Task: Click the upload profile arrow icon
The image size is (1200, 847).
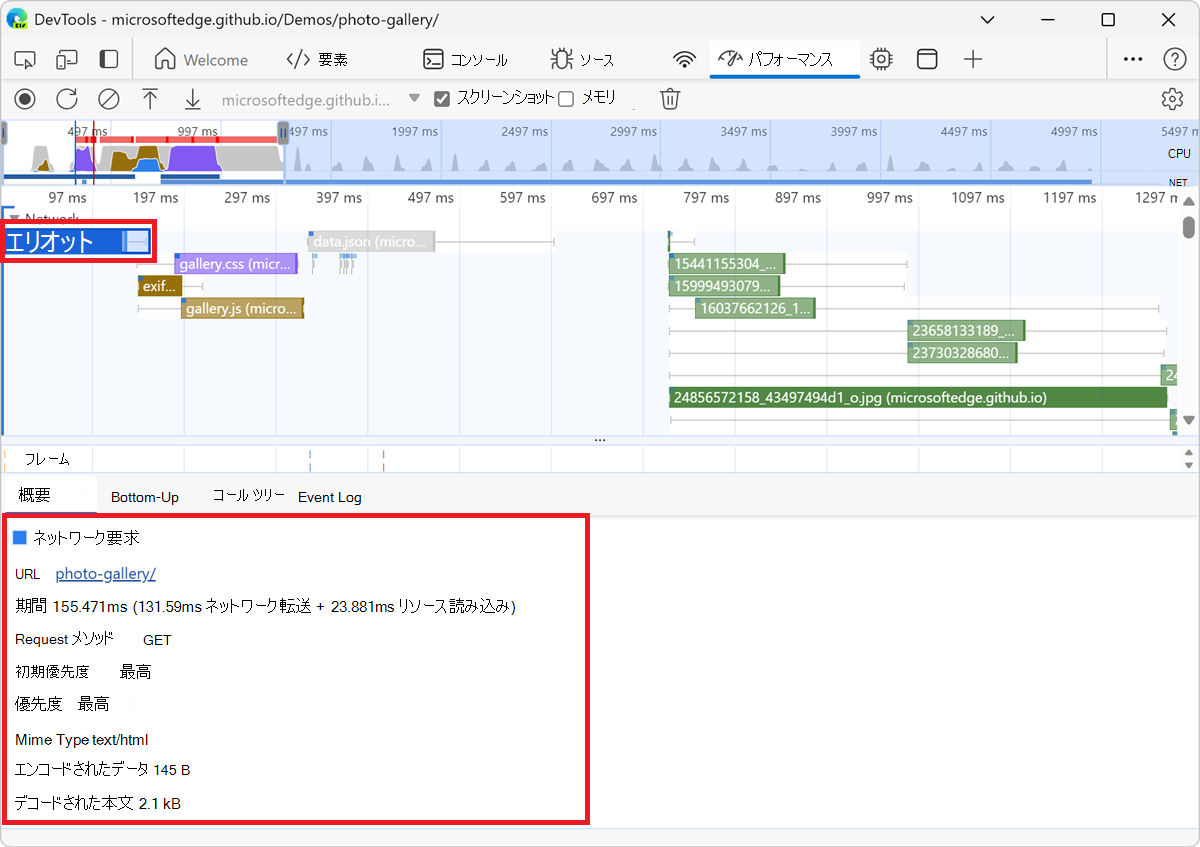Action: click(x=150, y=99)
